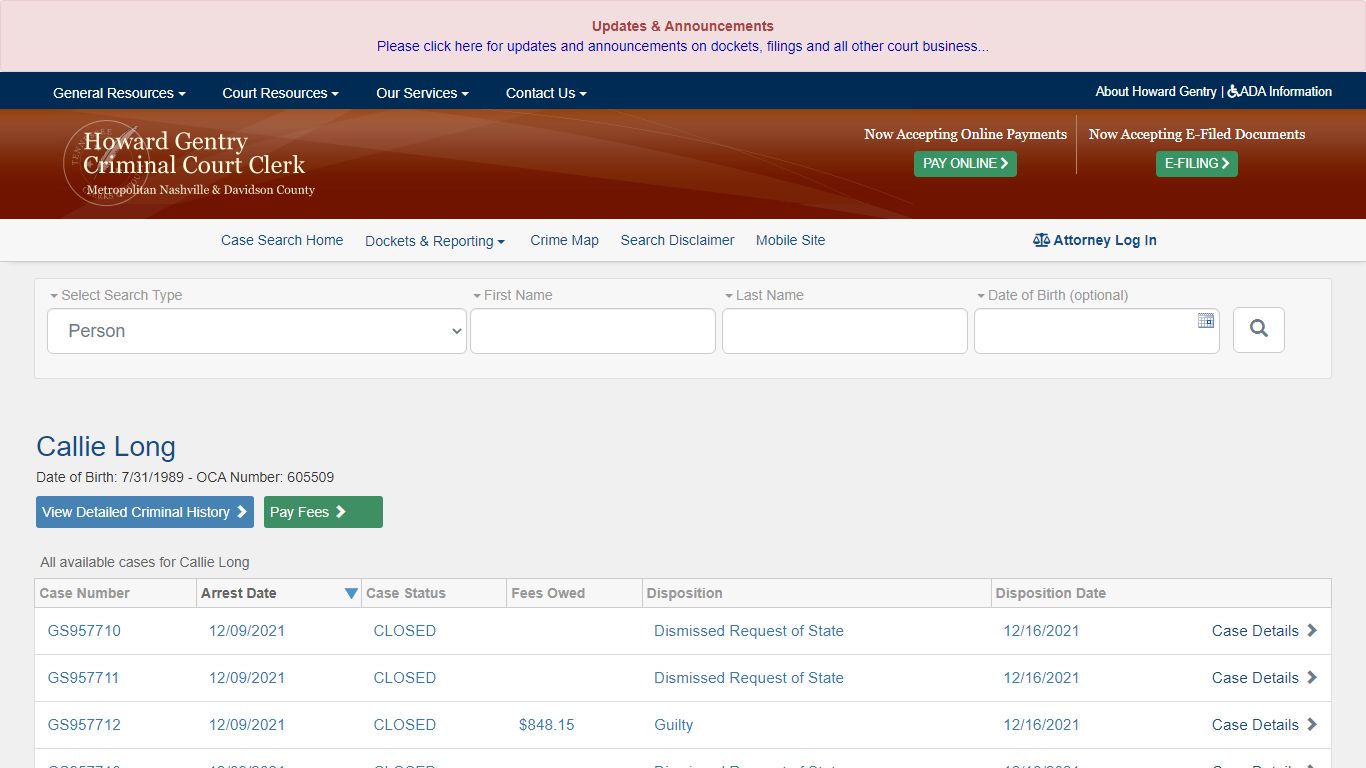
Task: Click the Callie Long name heading
Action: coord(106,446)
